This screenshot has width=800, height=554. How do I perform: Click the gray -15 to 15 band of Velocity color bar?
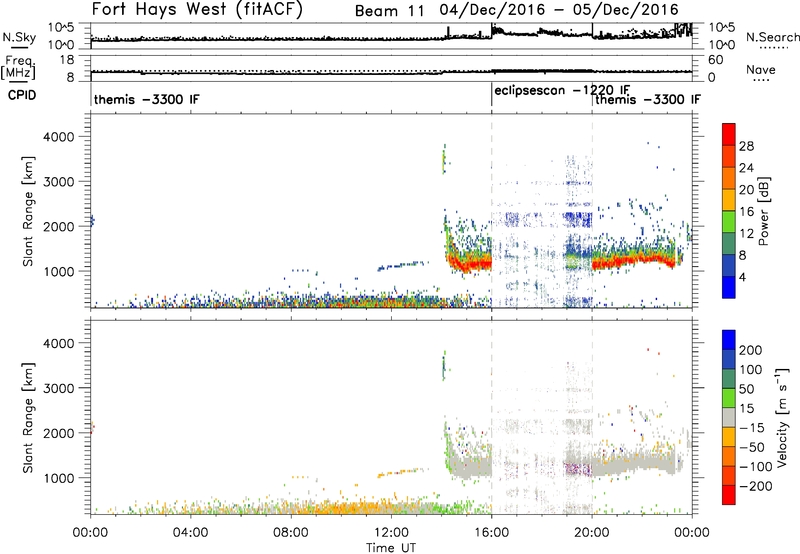(x=729, y=417)
